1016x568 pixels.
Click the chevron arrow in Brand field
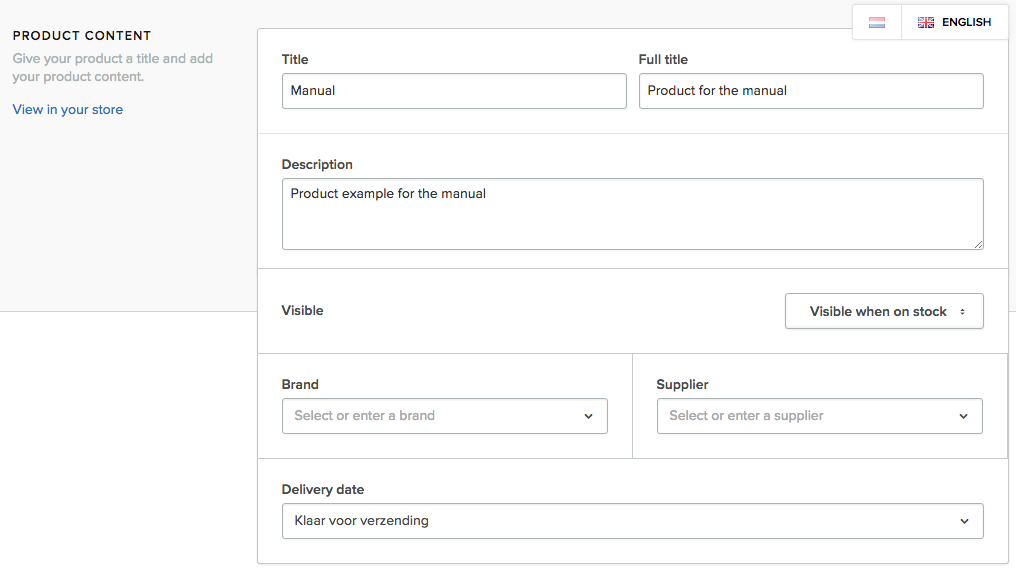[x=588, y=416]
